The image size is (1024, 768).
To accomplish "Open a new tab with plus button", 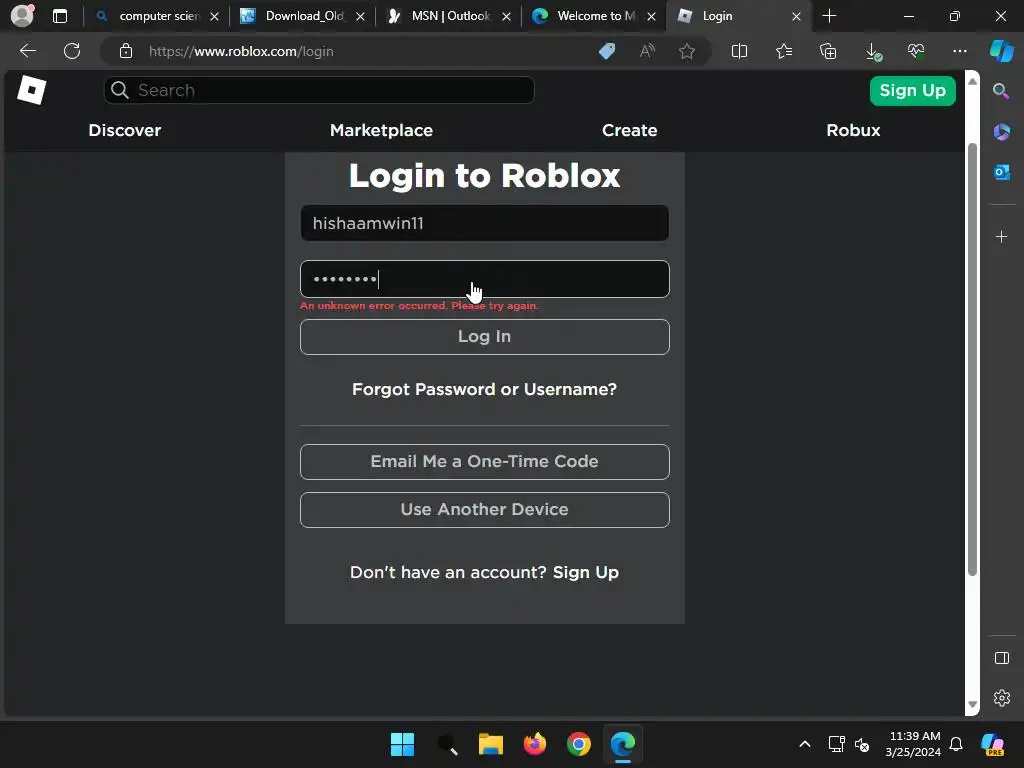I will pyautogui.click(x=829, y=16).
